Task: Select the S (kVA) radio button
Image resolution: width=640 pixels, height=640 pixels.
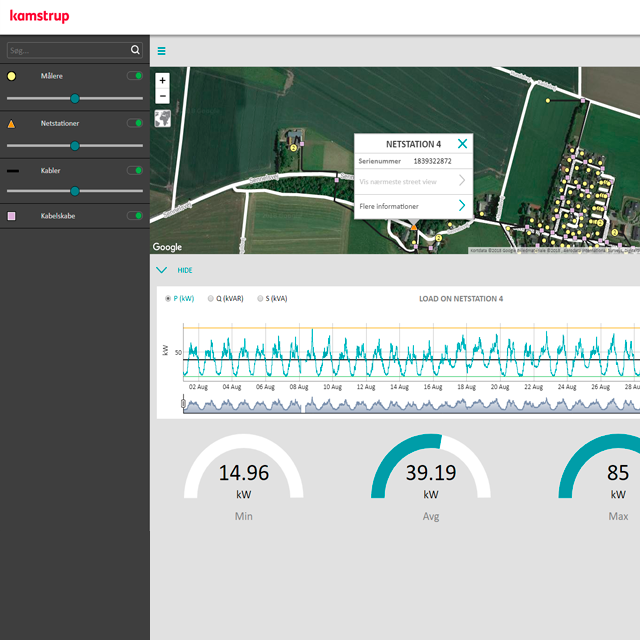Action: (261, 298)
